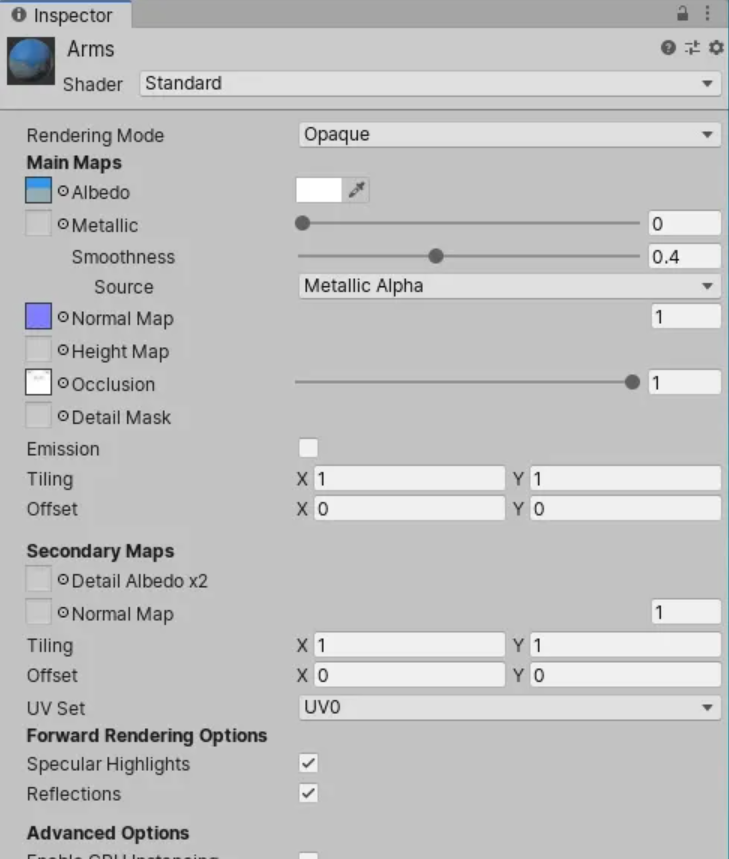Click the white Albedo color swatch
This screenshot has width=729, height=859.
319,191
